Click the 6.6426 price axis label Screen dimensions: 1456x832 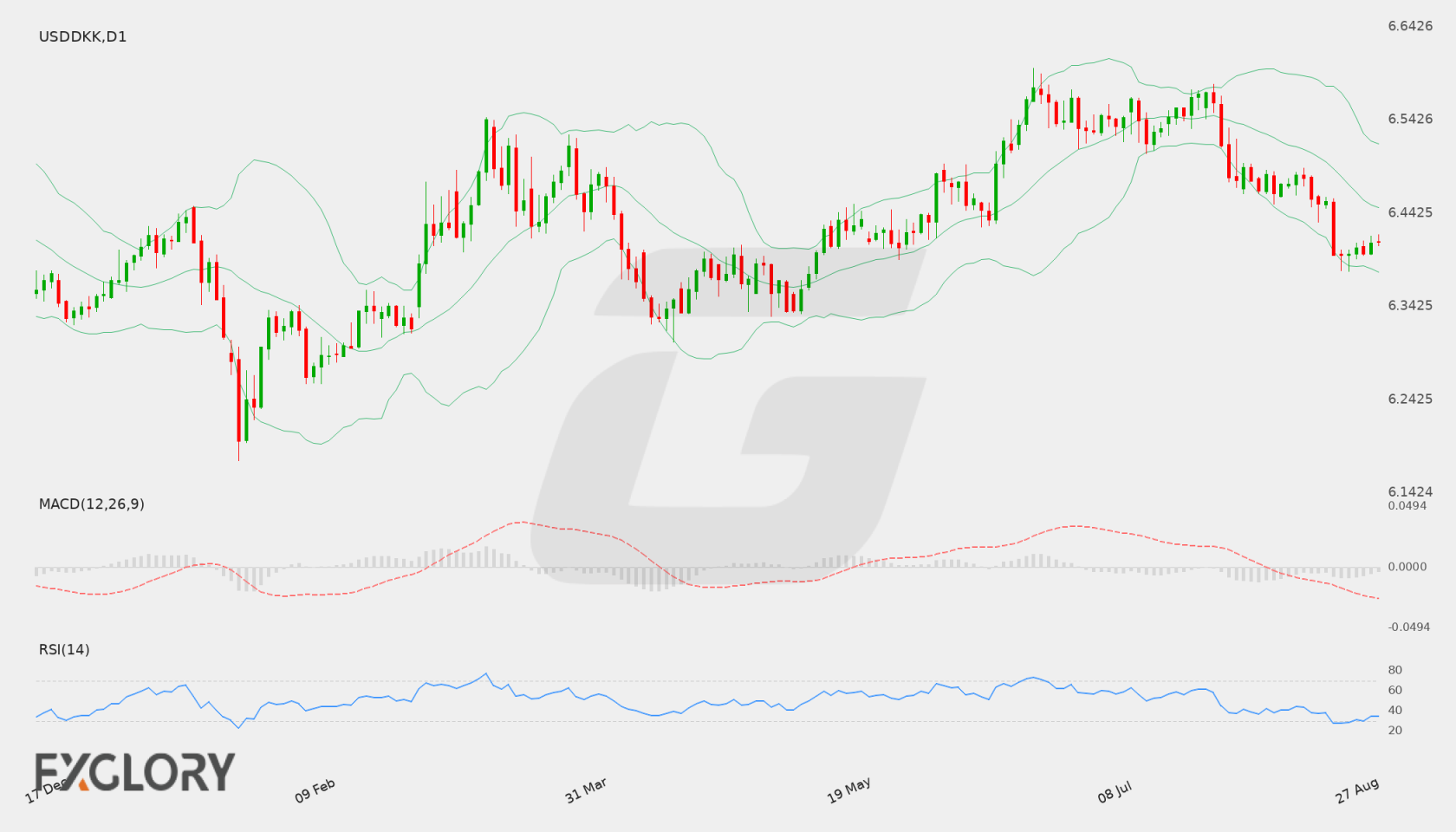(1410, 26)
